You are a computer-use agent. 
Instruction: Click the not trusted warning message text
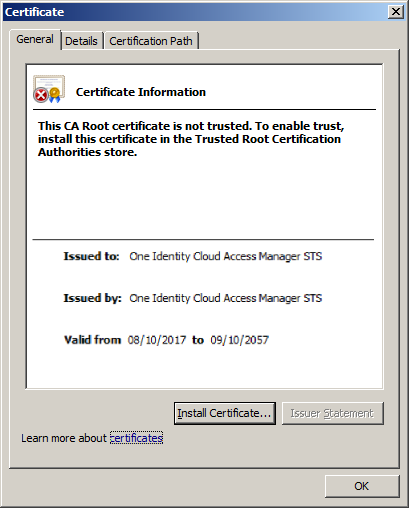point(191,139)
